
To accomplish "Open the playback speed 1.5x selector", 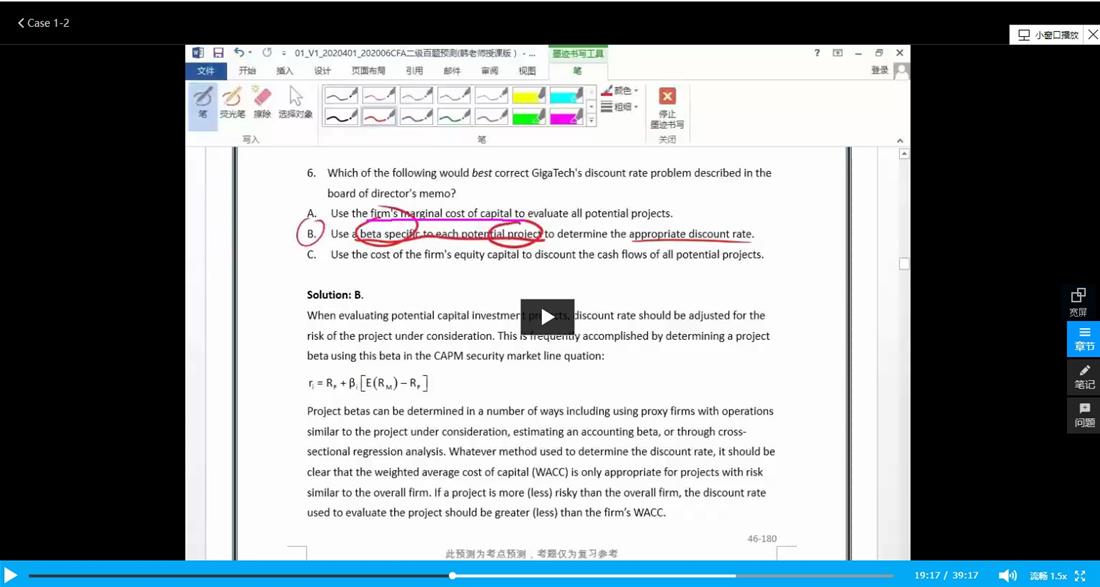I will (1048, 576).
